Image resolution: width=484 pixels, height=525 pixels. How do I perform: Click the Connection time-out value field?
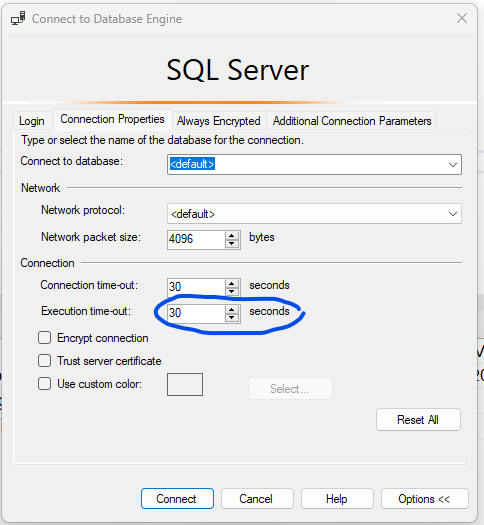click(x=196, y=287)
